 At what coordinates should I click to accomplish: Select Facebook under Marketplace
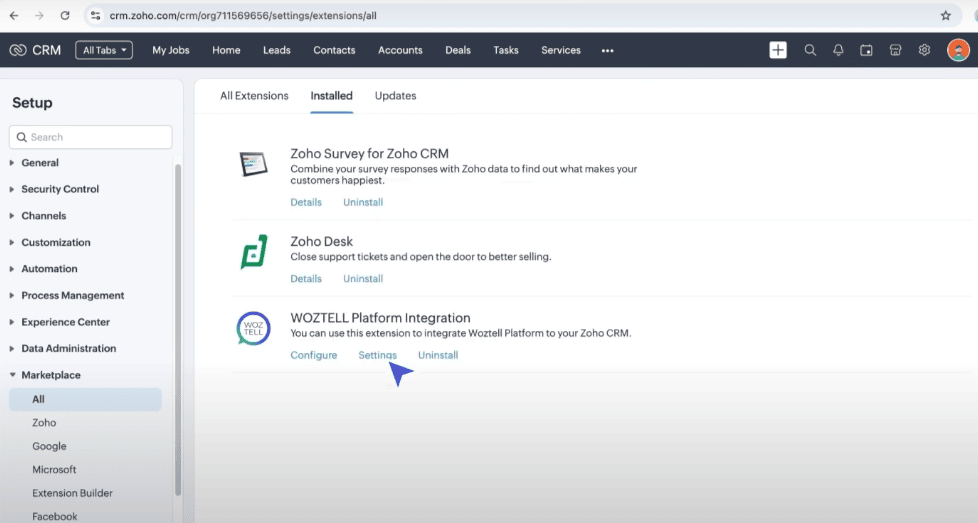click(x=55, y=516)
